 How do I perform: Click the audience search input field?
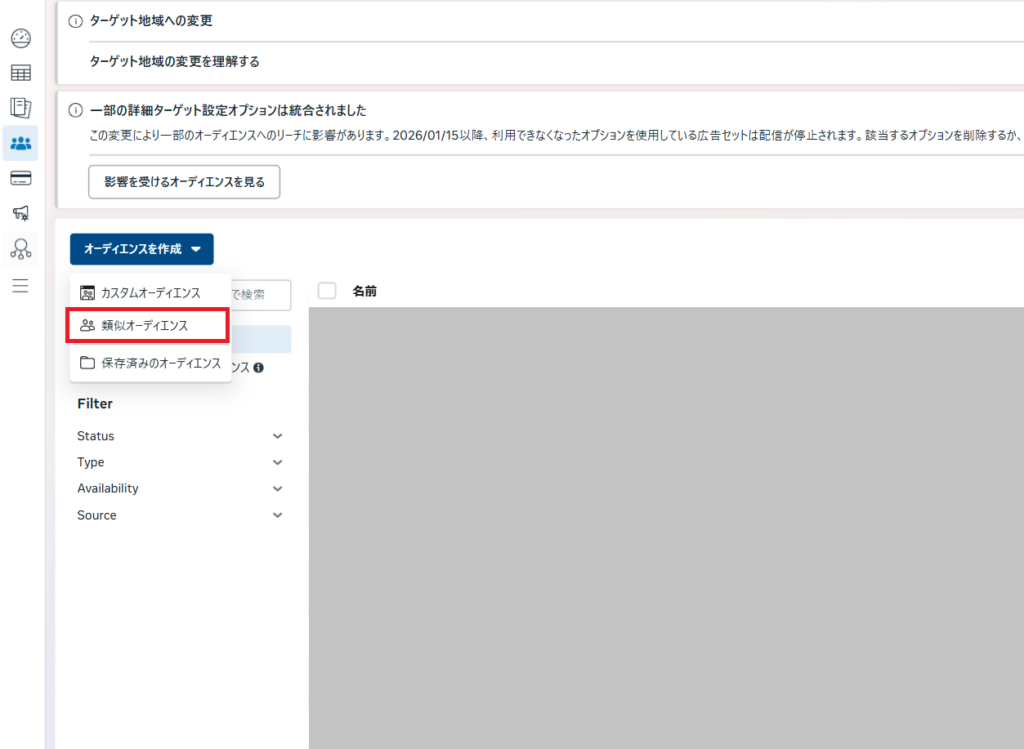tap(260, 295)
